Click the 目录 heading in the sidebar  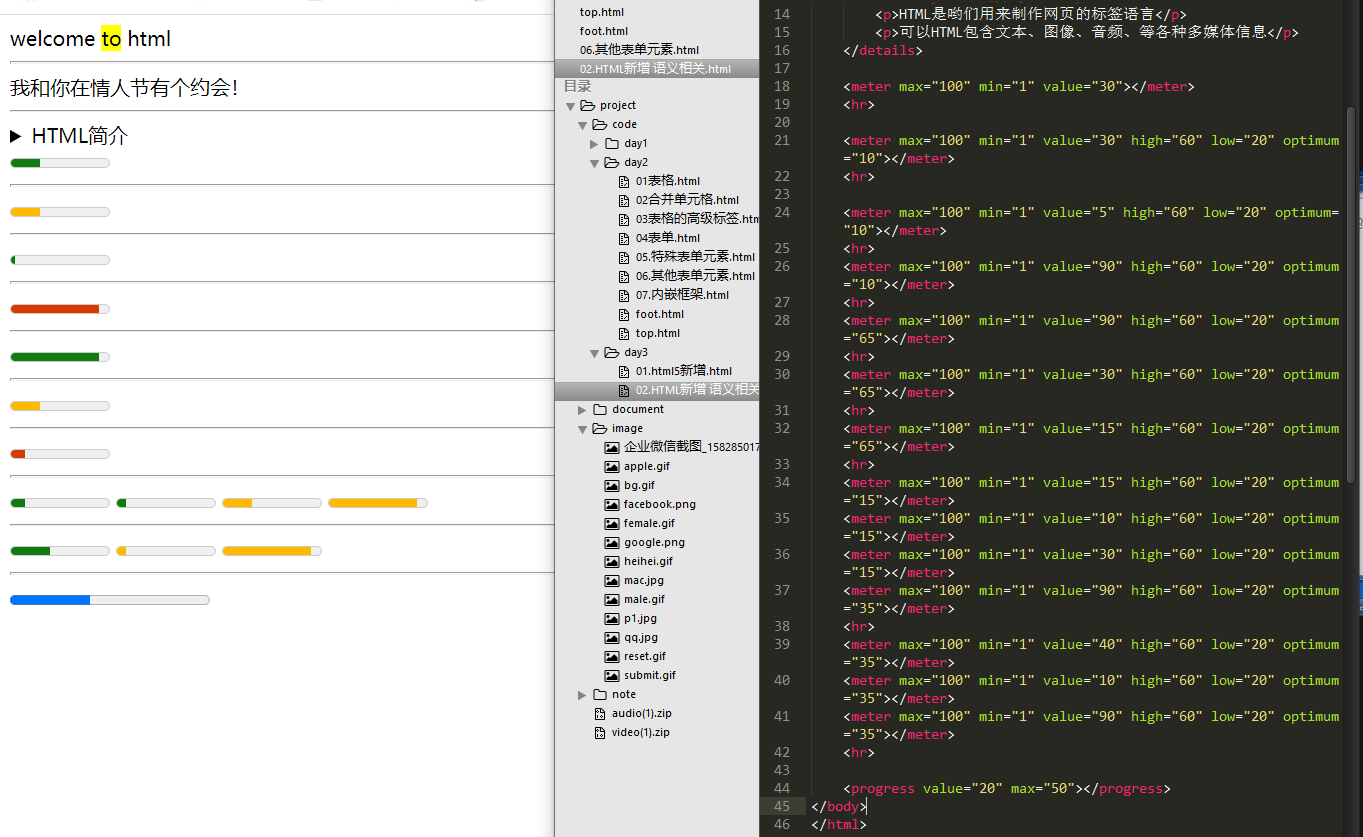(578, 86)
